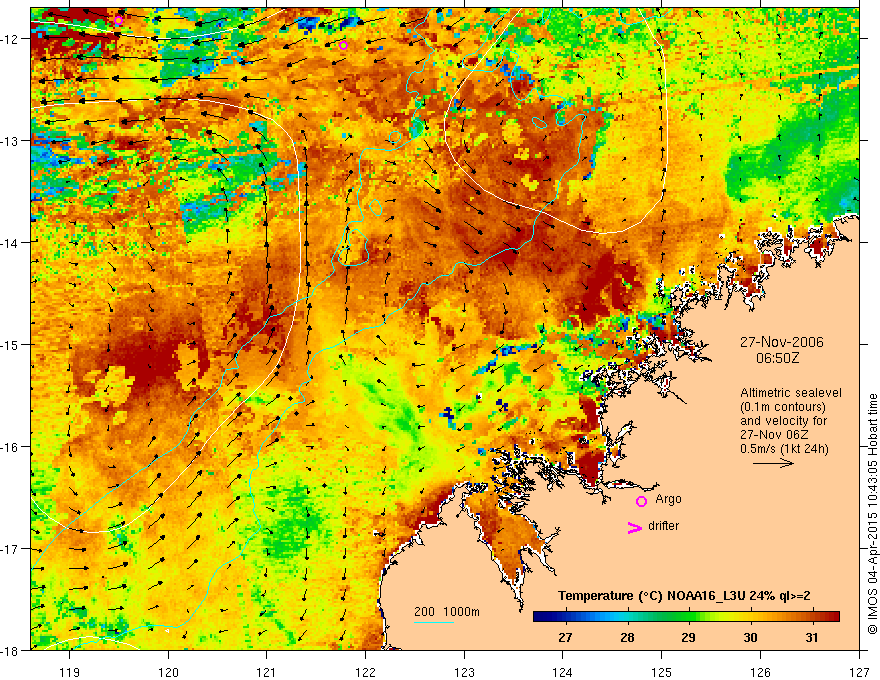Viewport: 880px width, 680px height.
Task: Click the magenta Argo legend circle
Action: [641, 501]
